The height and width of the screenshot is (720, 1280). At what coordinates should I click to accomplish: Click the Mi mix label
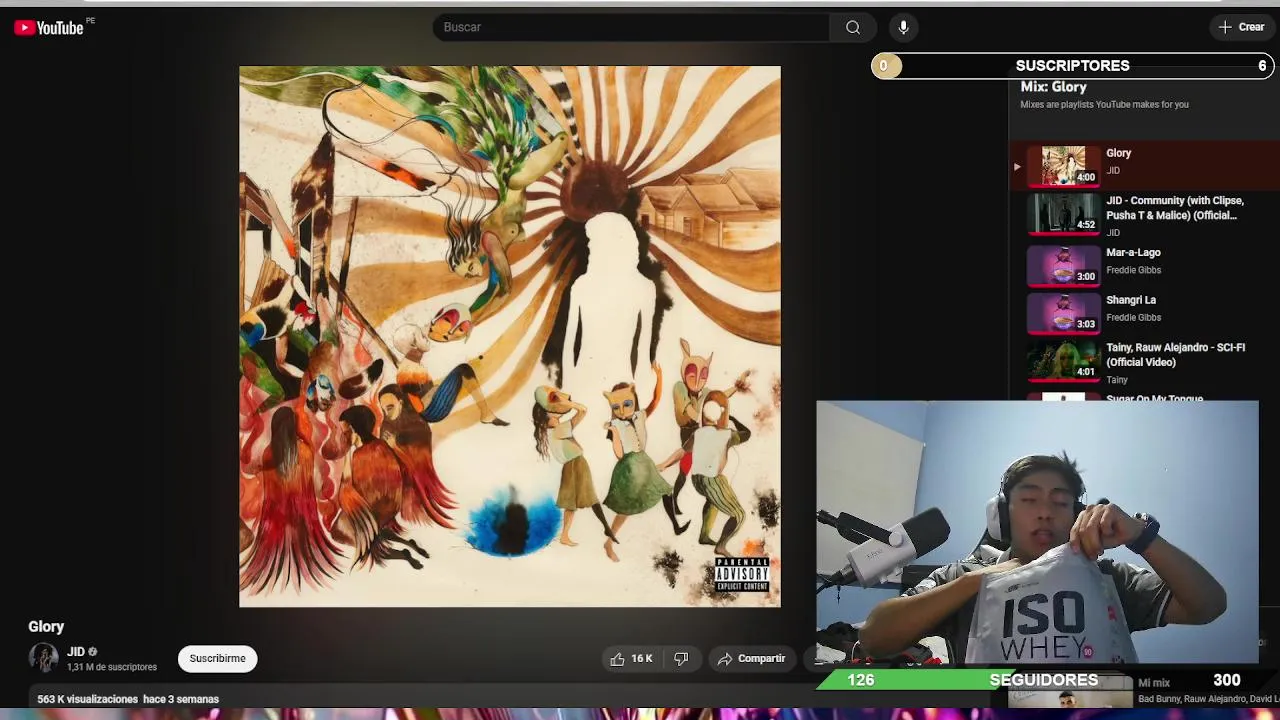pyautogui.click(x=1154, y=683)
